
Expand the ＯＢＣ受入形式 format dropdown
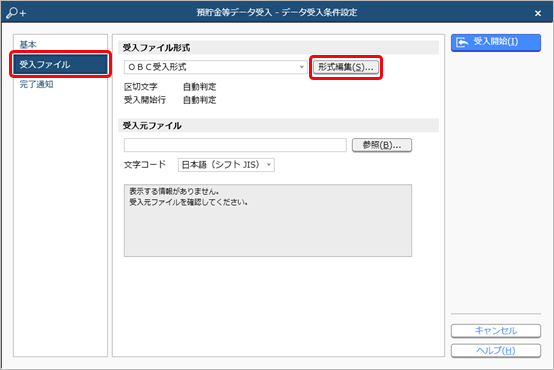coord(215,67)
